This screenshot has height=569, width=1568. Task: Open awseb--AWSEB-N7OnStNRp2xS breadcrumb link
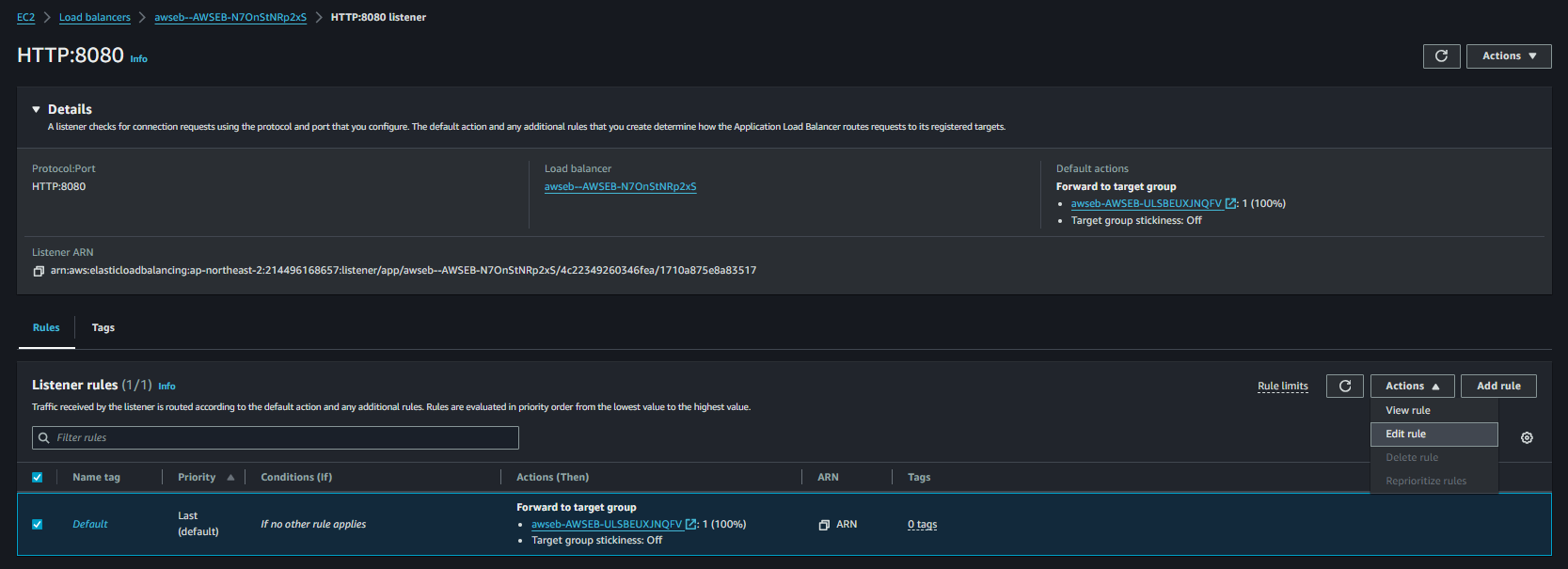pyautogui.click(x=230, y=17)
